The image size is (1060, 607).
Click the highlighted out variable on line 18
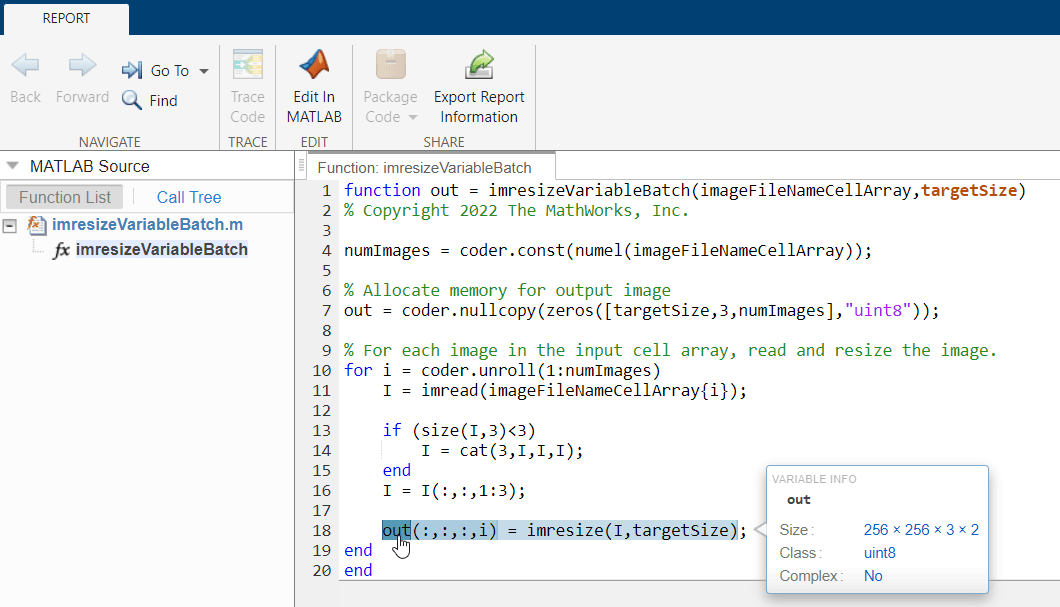[x=396, y=530]
